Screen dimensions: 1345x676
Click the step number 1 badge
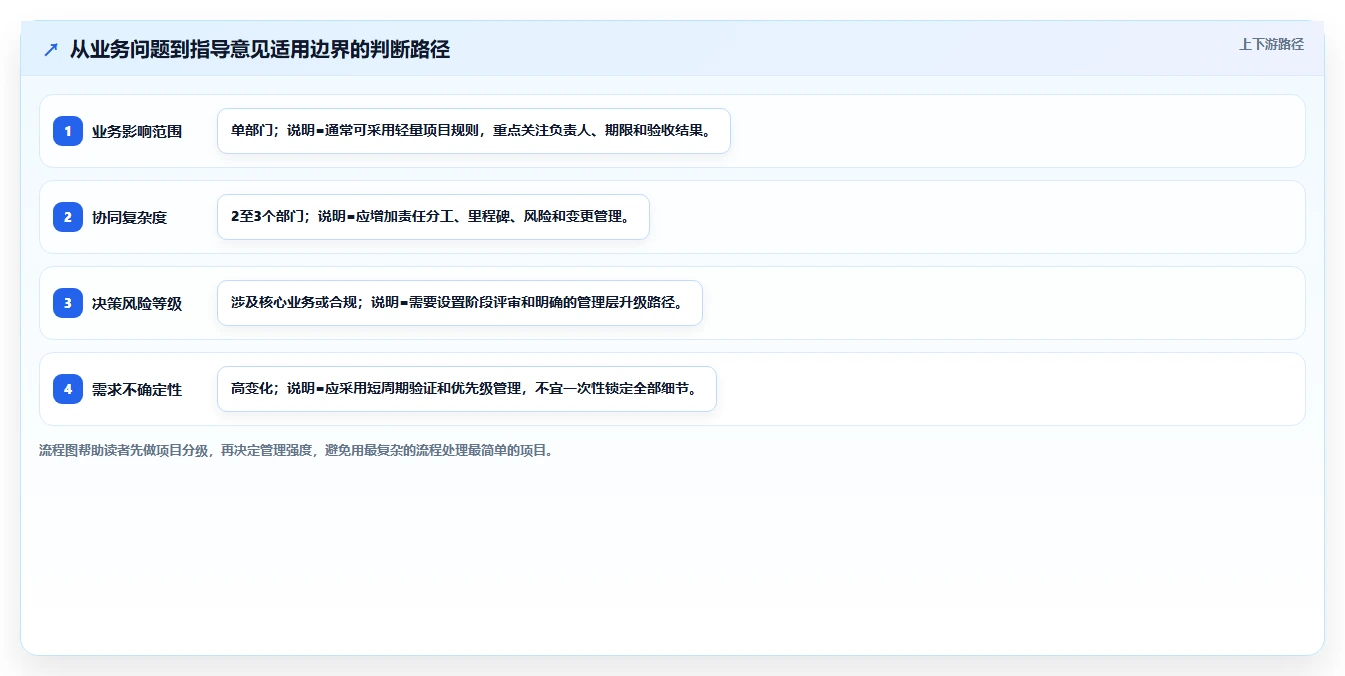point(68,131)
